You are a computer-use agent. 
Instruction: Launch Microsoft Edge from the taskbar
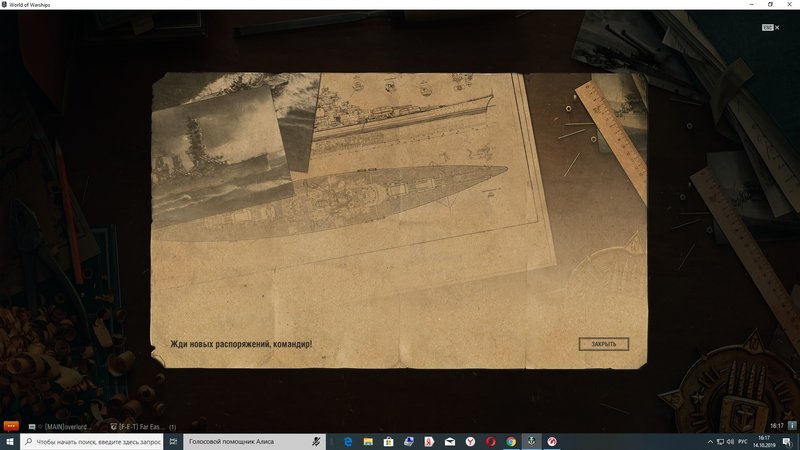348,442
